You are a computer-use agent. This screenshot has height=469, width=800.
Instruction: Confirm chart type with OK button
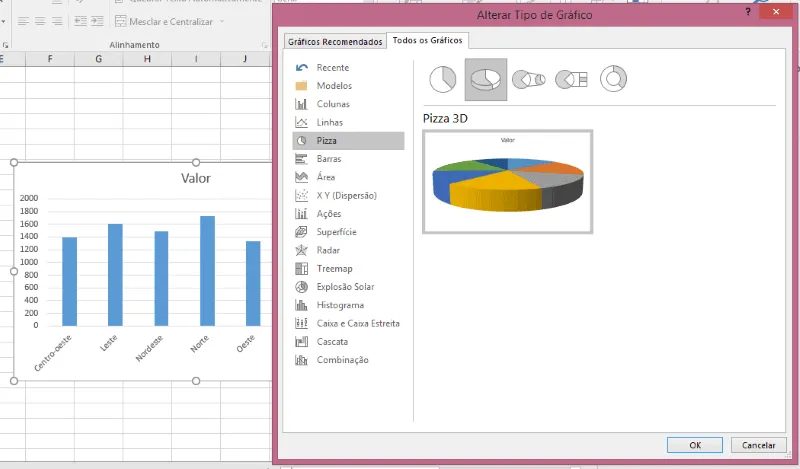(695, 445)
